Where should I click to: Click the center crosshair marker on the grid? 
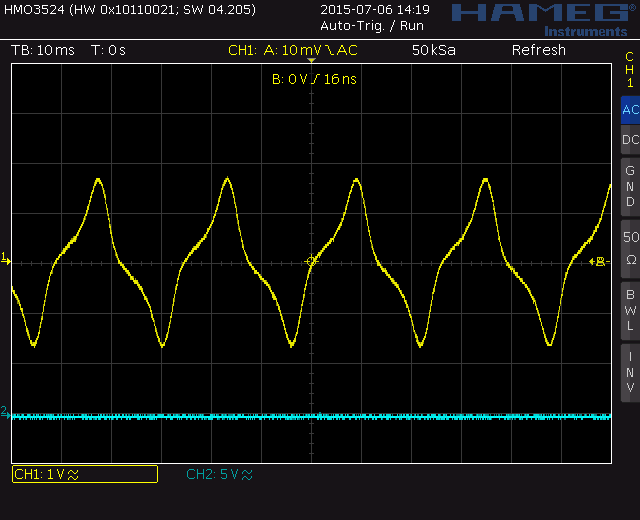click(x=312, y=261)
